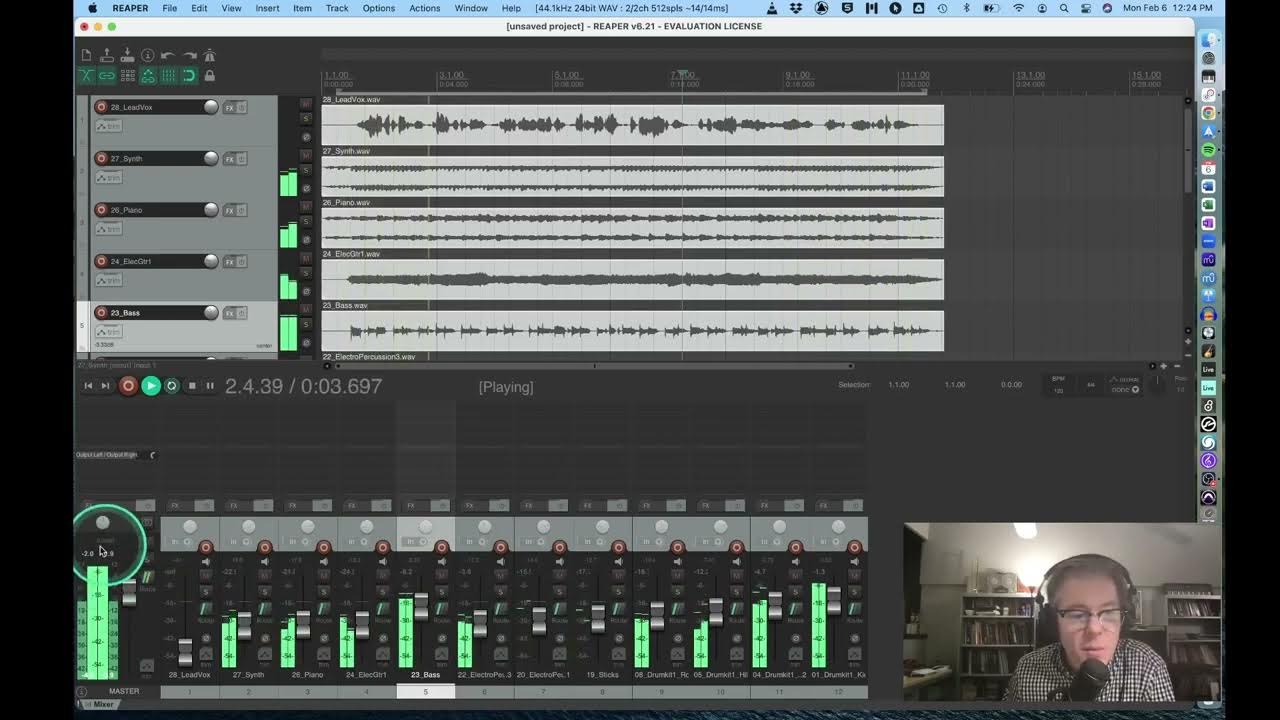Bypass FX on 24_ElecGtr1 track panel
The width and height of the screenshot is (1280, 720).
click(x=241, y=261)
